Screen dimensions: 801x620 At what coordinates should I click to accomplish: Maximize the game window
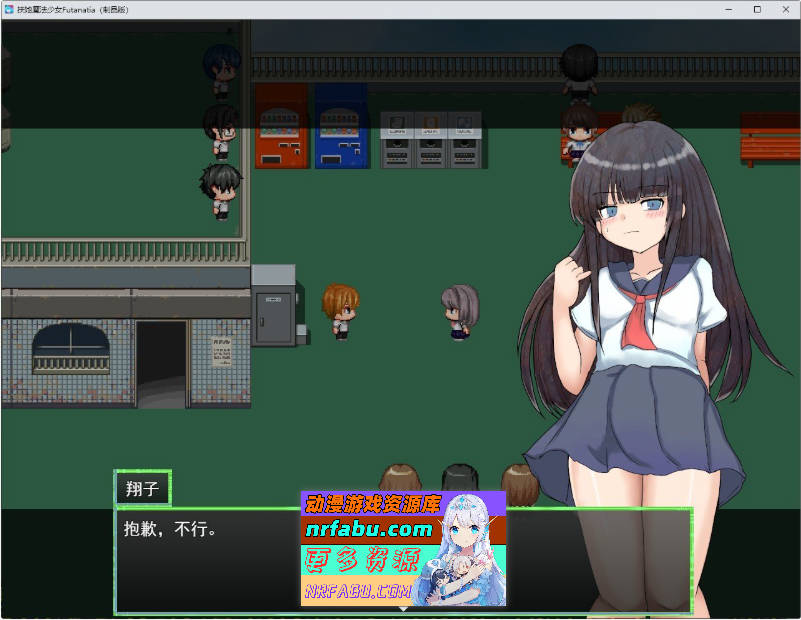click(757, 9)
